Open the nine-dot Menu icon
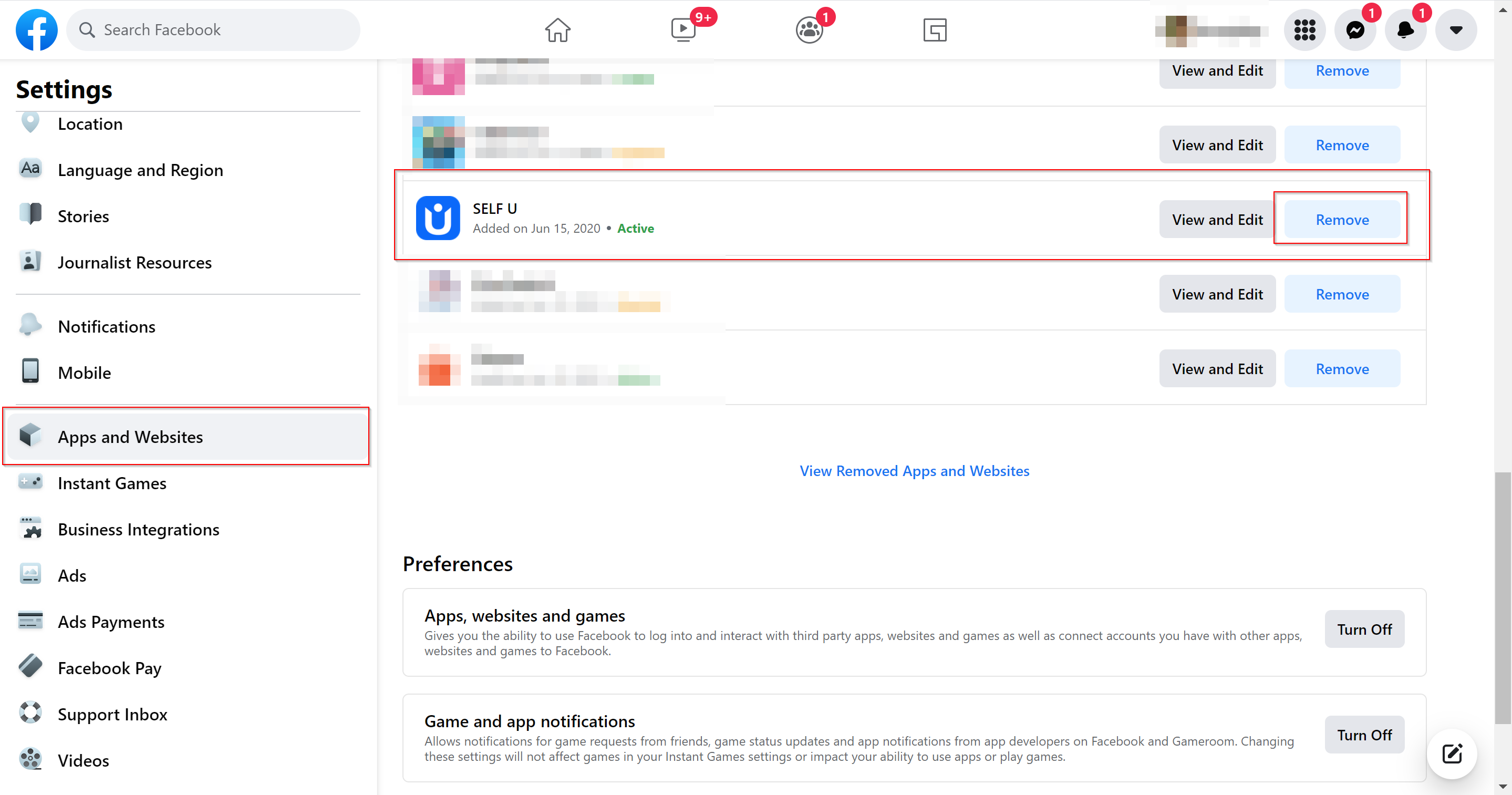The width and height of the screenshot is (1512, 795). (1304, 30)
